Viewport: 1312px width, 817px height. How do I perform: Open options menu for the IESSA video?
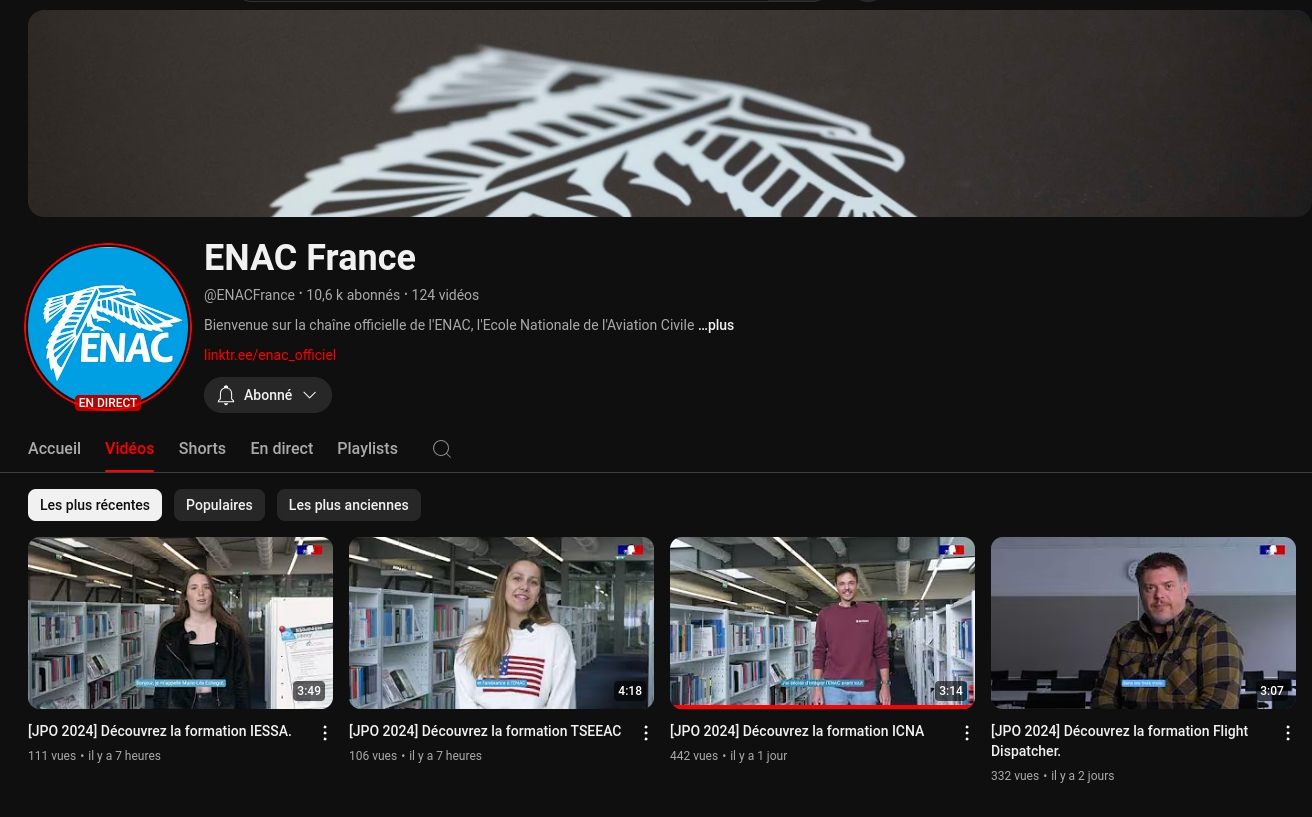point(325,734)
